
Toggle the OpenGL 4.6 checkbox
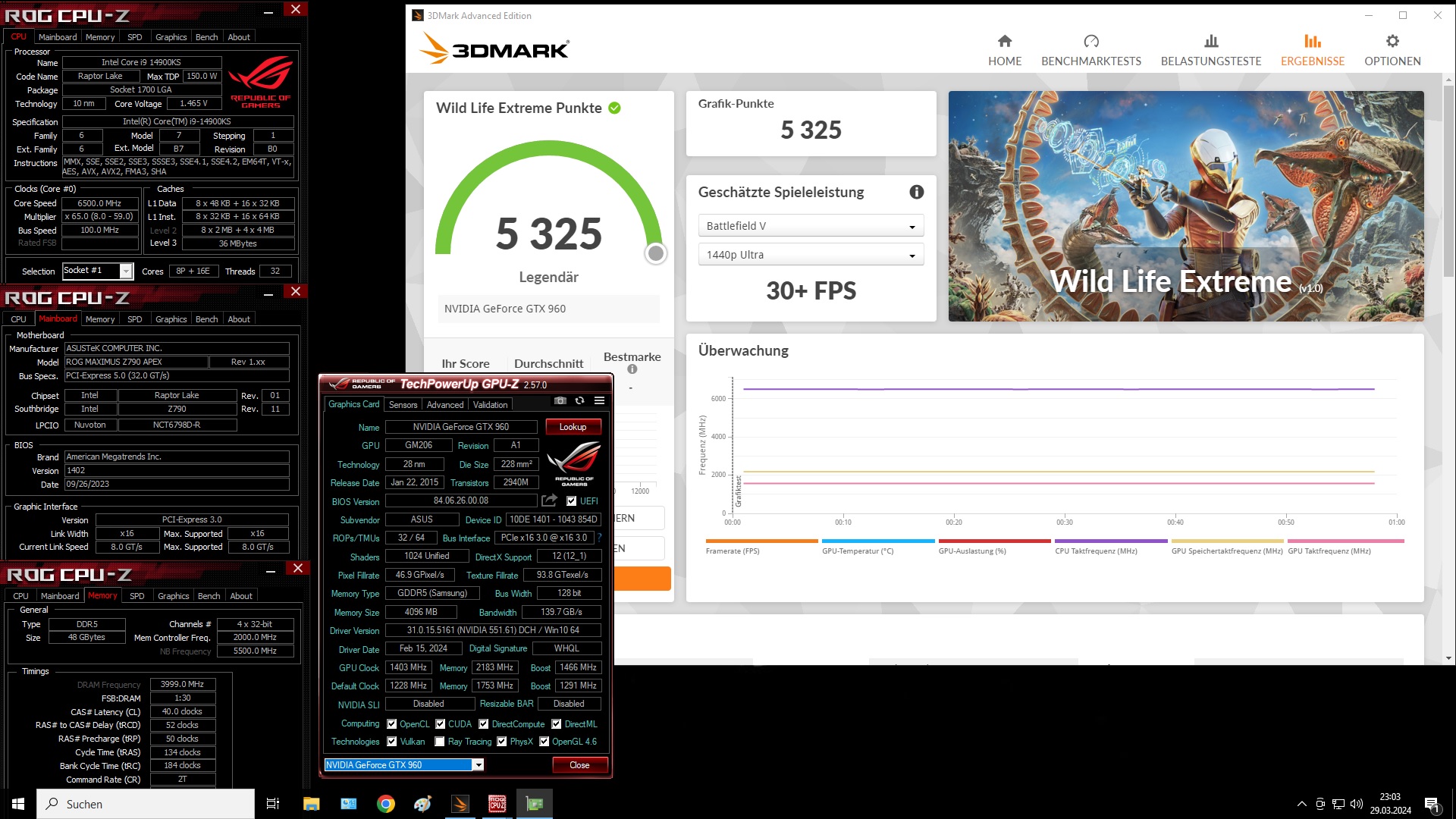[544, 742]
